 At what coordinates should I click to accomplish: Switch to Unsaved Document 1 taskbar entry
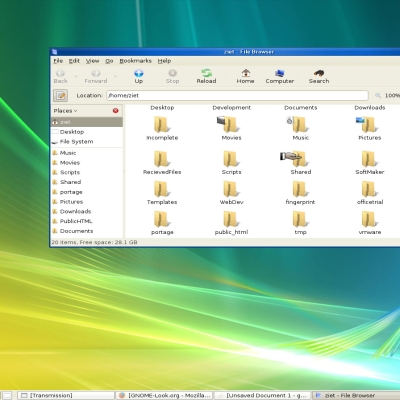click(262, 395)
